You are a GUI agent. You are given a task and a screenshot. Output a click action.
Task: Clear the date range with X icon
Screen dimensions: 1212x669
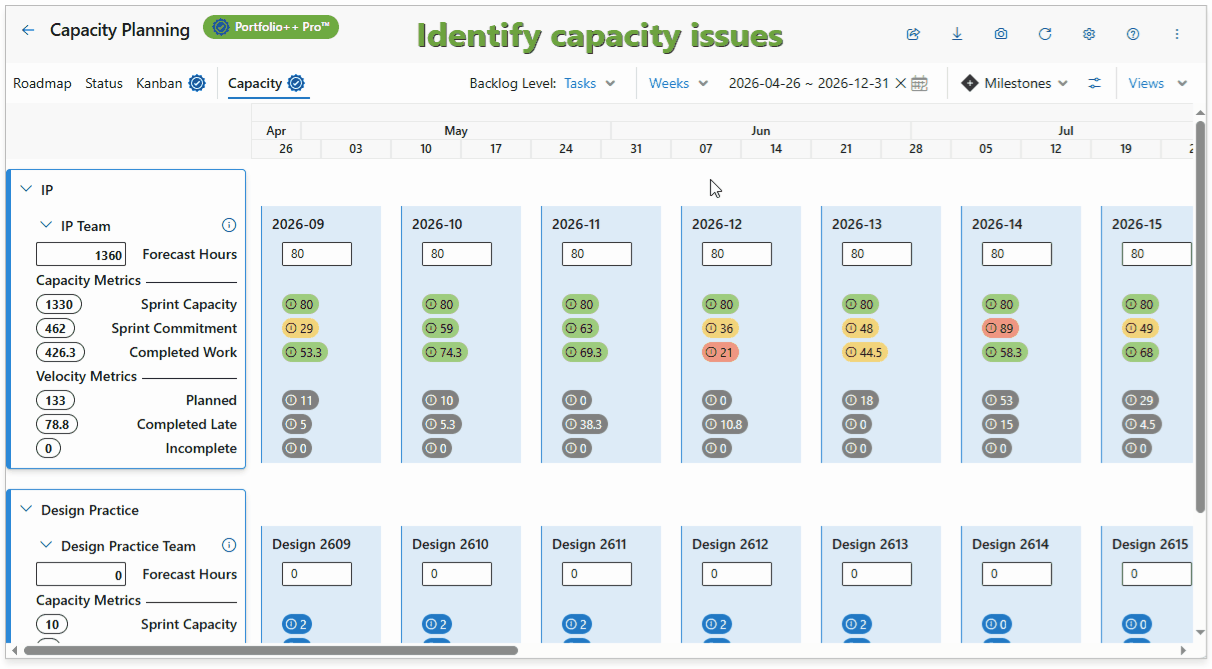[x=901, y=83]
